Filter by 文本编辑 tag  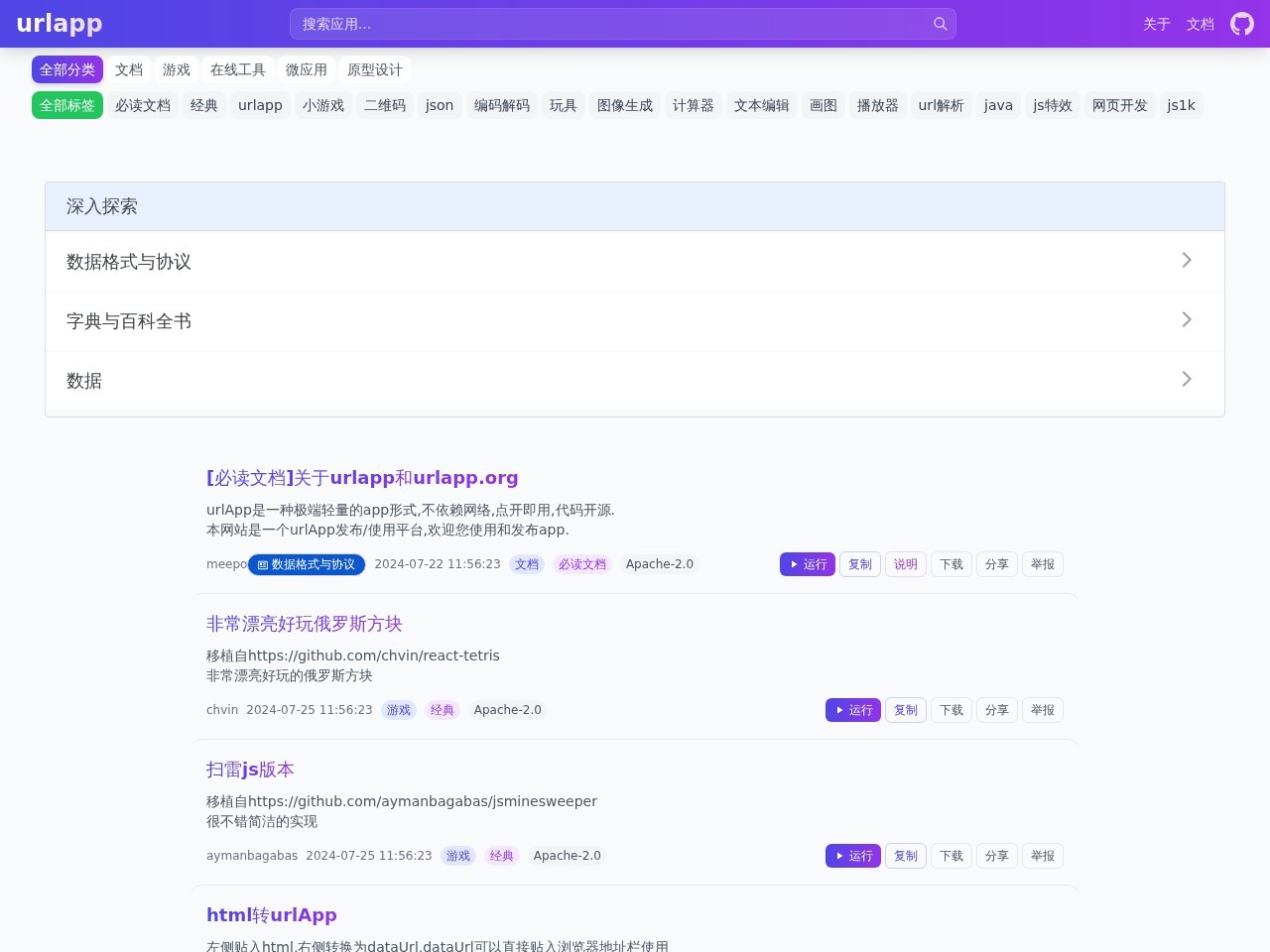coord(762,105)
